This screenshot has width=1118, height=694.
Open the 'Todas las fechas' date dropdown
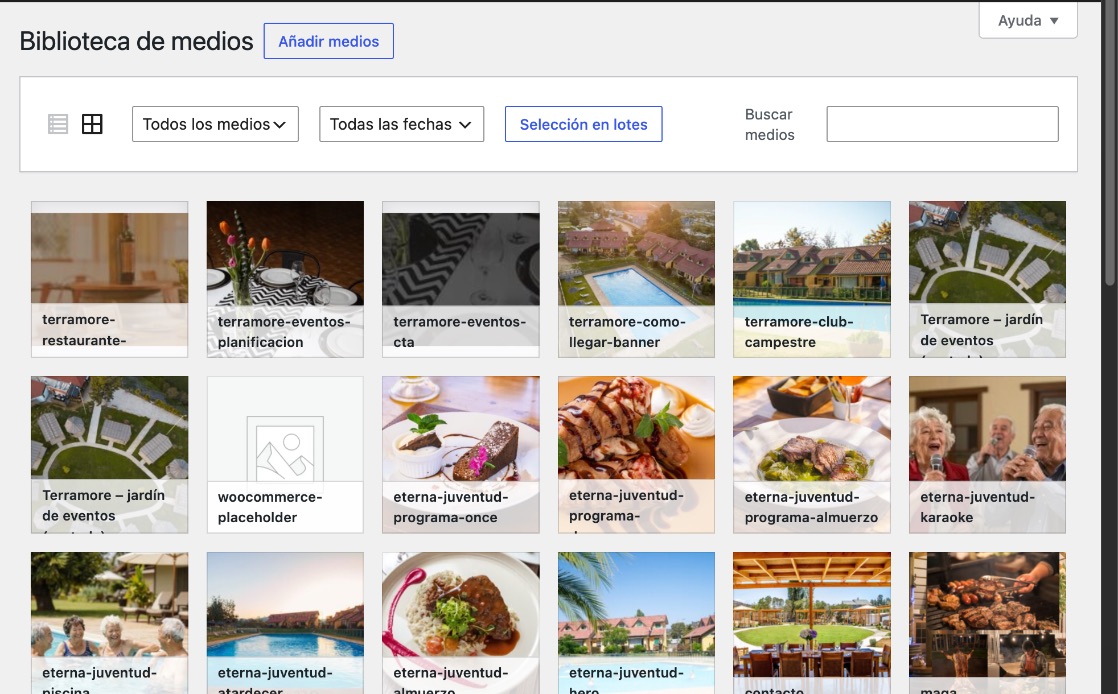click(401, 124)
